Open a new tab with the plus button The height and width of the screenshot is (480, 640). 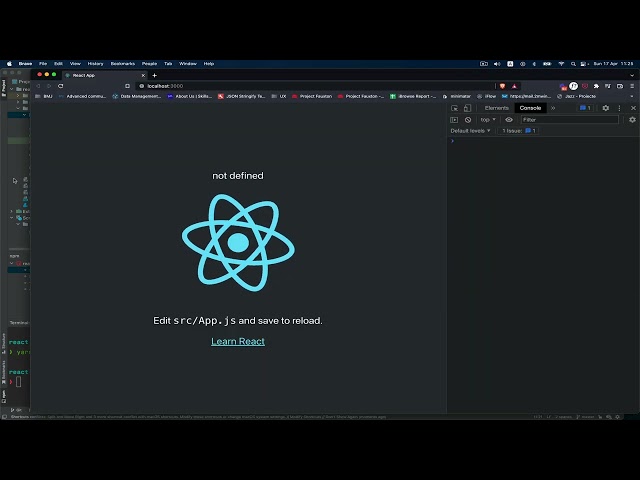154,75
